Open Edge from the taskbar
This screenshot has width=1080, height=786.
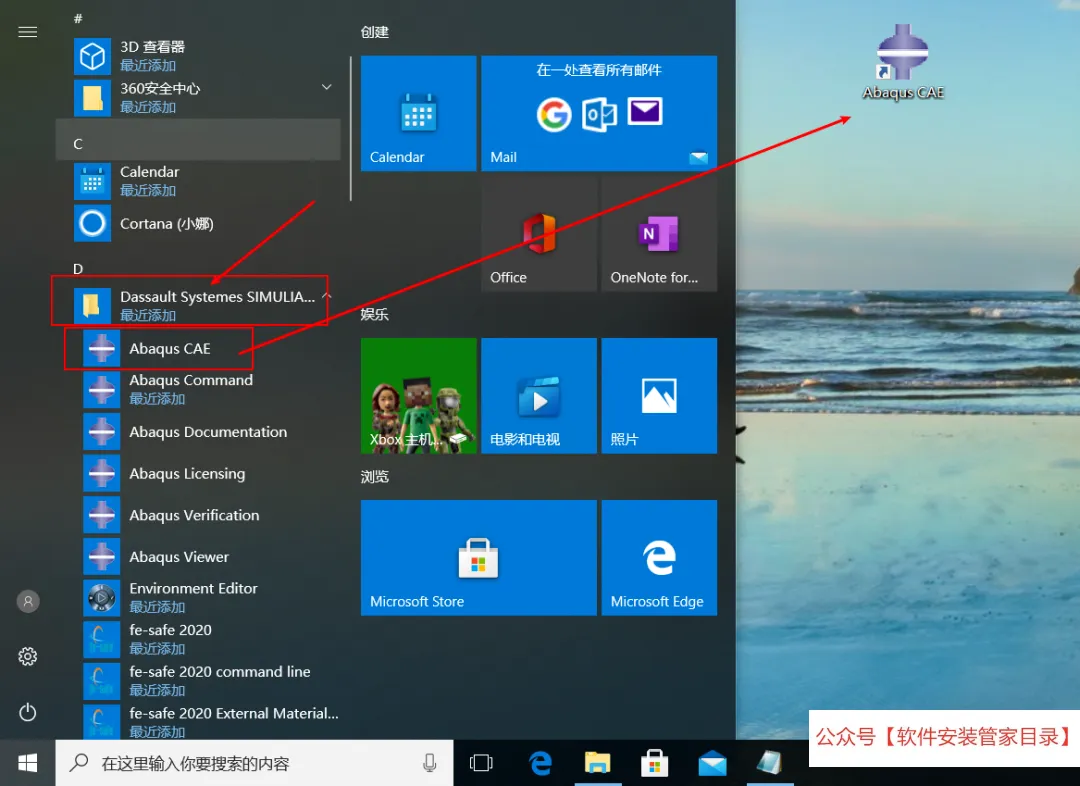[540, 763]
